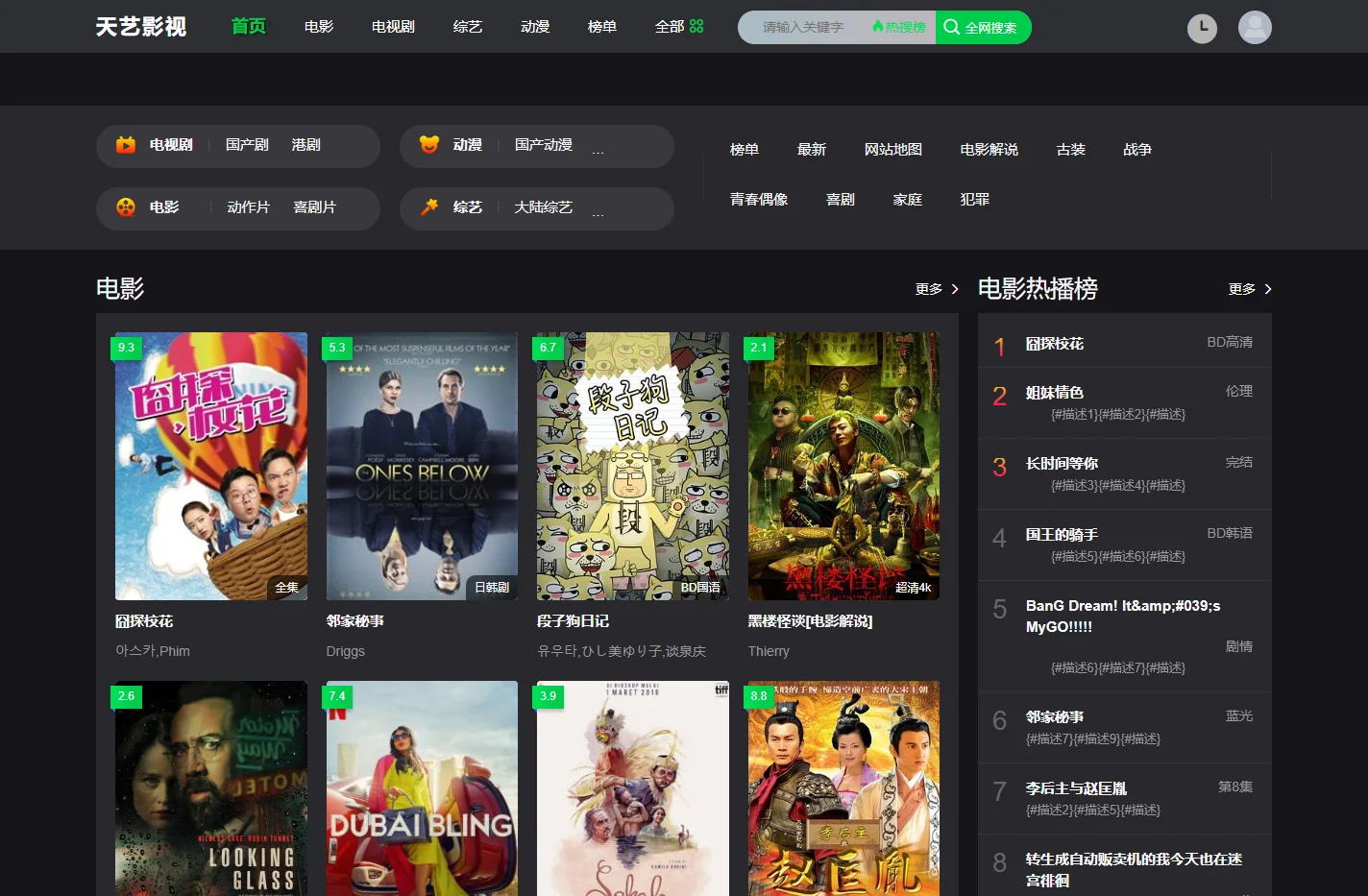Select the 喜剧片 sub-category
1368x896 pixels.
(x=315, y=207)
